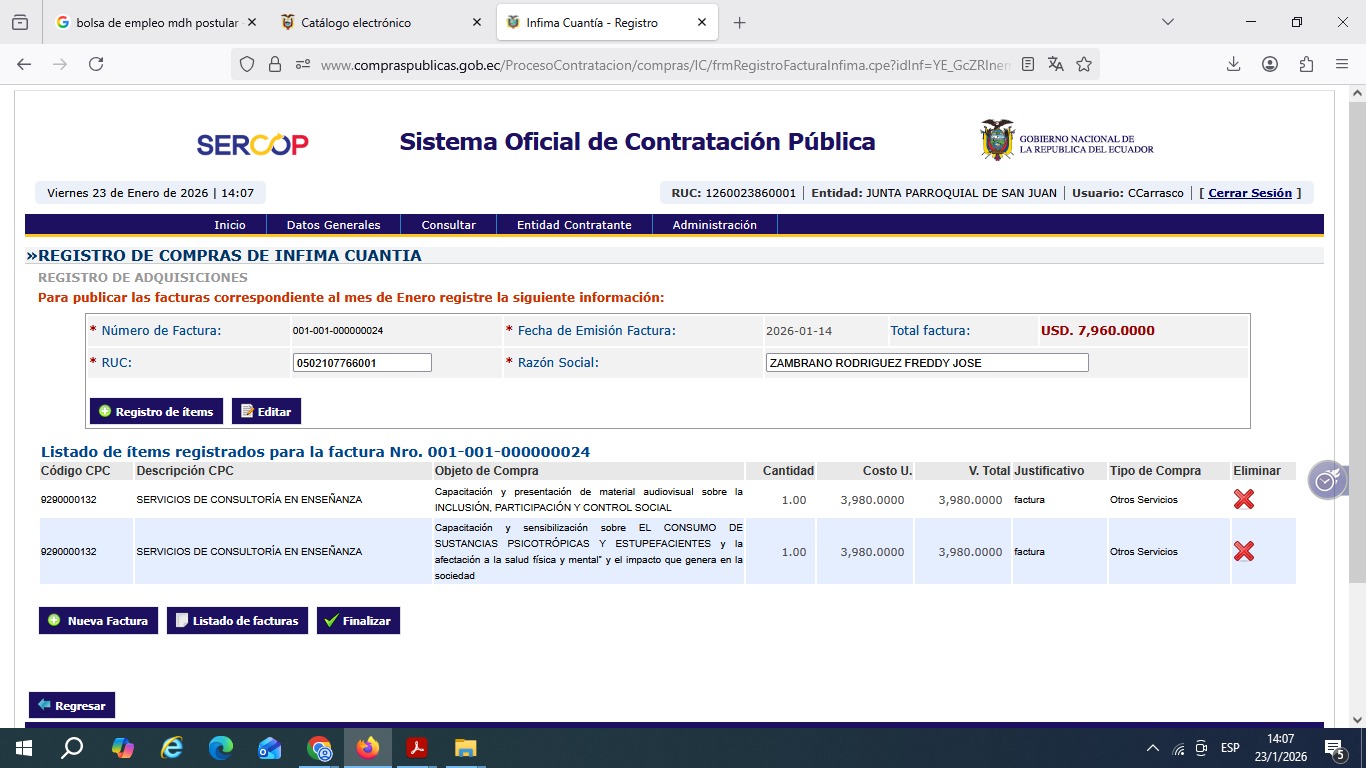The height and width of the screenshot is (768, 1366).
Task: Open the browser extensions icon
Action: pos(1306,64)
